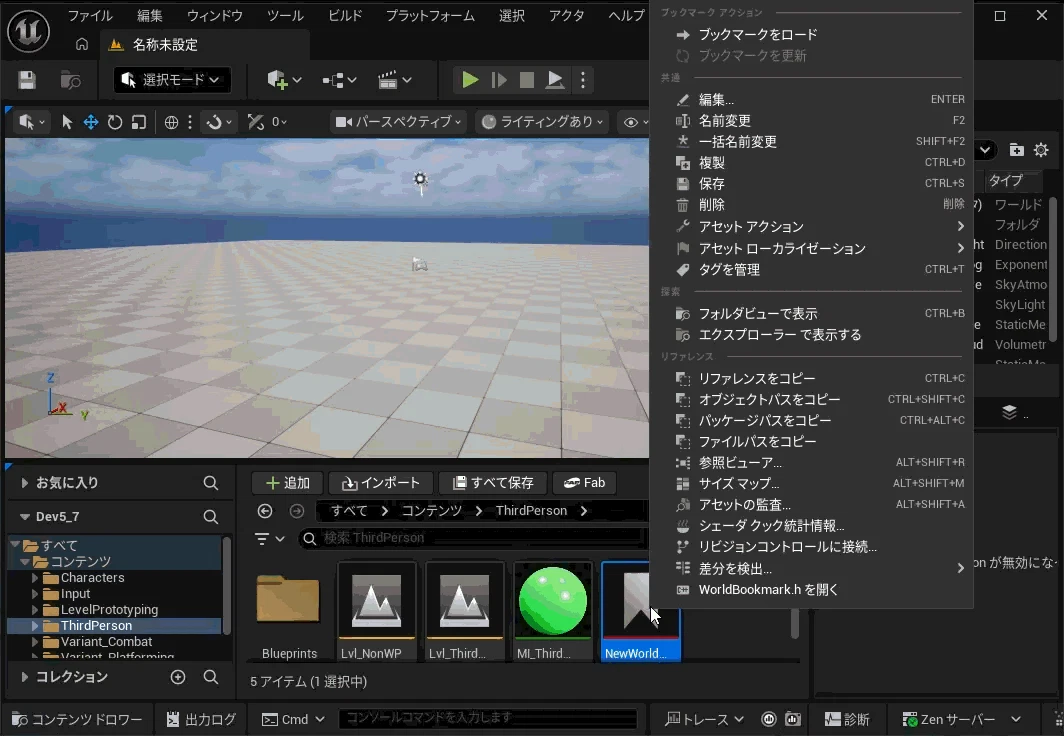
Task: Select the scale gizmo tool
Action: click(139, 122)
